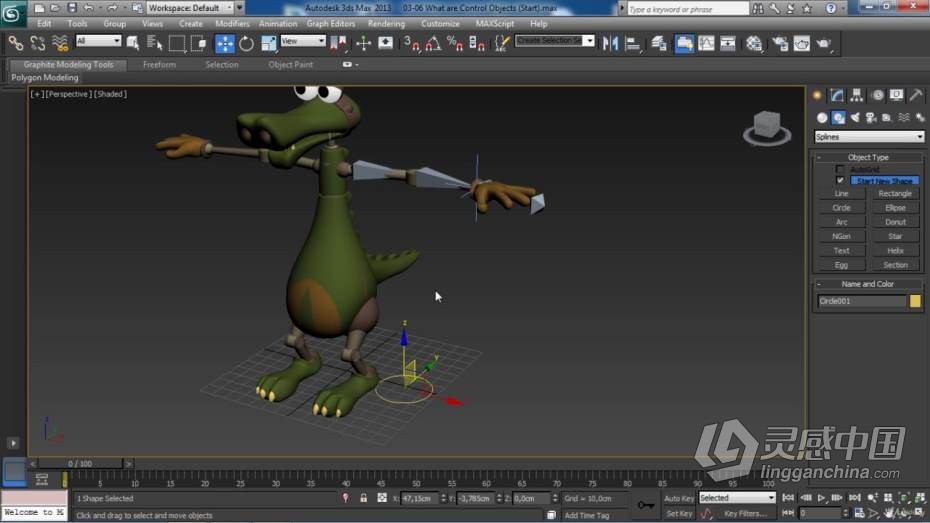The image size is (930, 523).
Task: Click the time slider 0 / 100
Action: tap(80, 464)
